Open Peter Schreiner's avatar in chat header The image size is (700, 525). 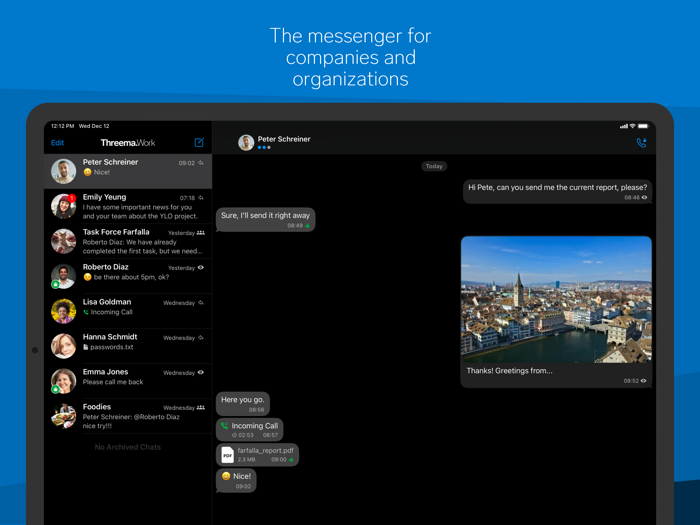click(x=246, y=142)
